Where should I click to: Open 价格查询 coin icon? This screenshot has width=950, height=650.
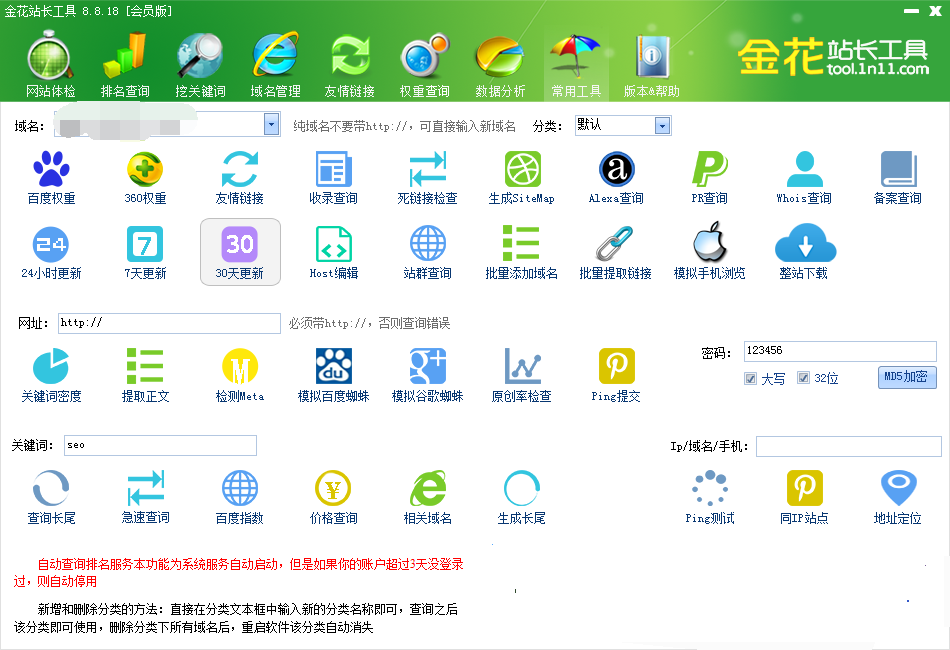334,497
